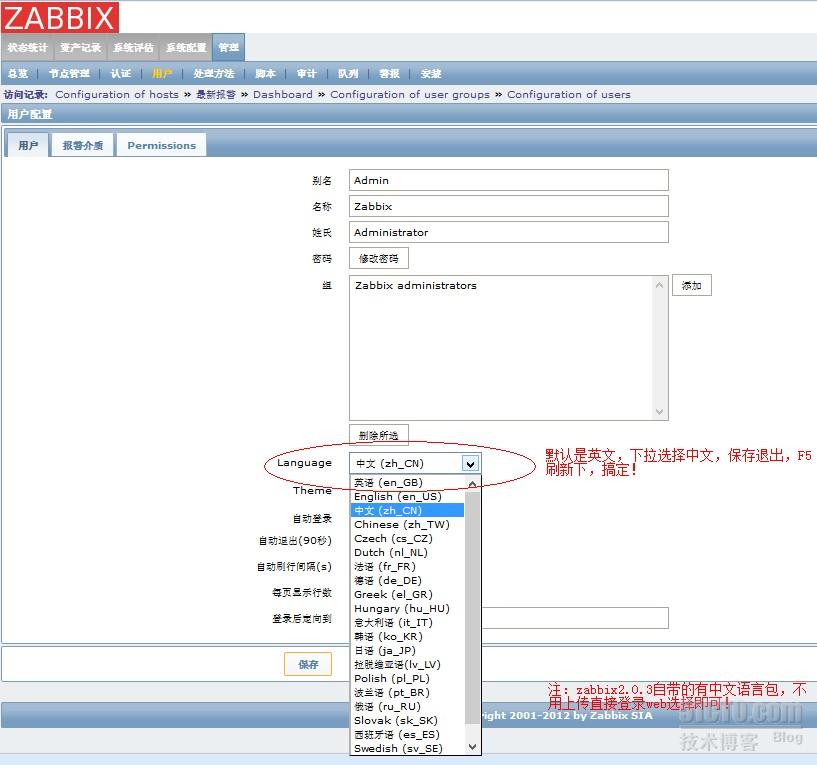Viewport: 817px width, 765px height.
Task: Choose Greek (el_GR) language option
Action: [x=407, y=595]
